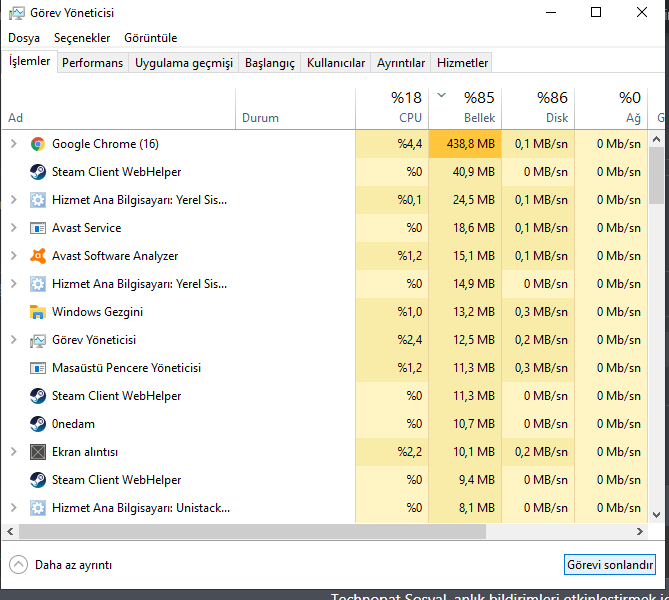Click the Onedam process Steam icon
This screenshot has height=600, width=669.
(38, 424)
